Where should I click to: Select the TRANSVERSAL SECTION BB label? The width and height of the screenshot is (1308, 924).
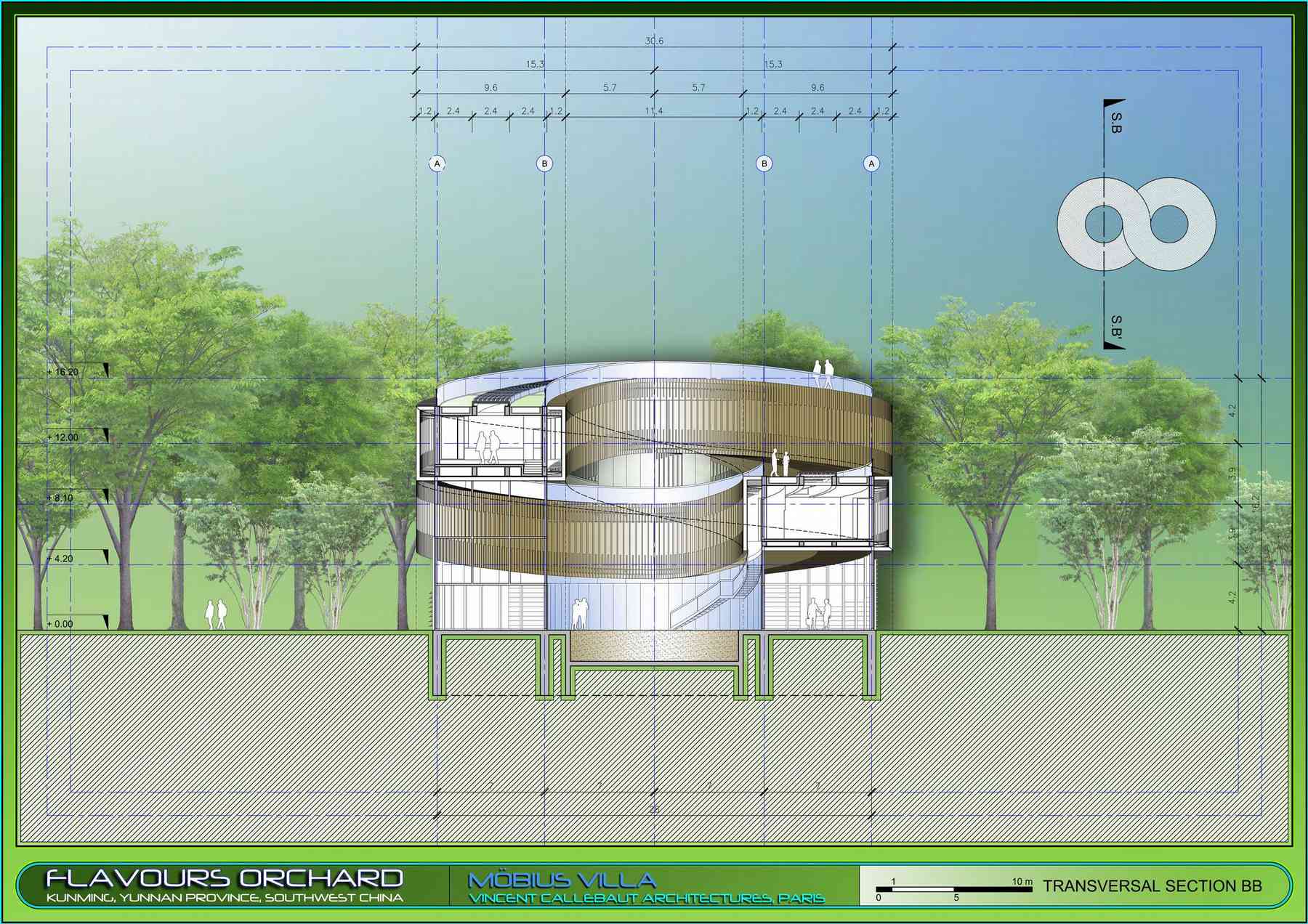(1152, 886)
